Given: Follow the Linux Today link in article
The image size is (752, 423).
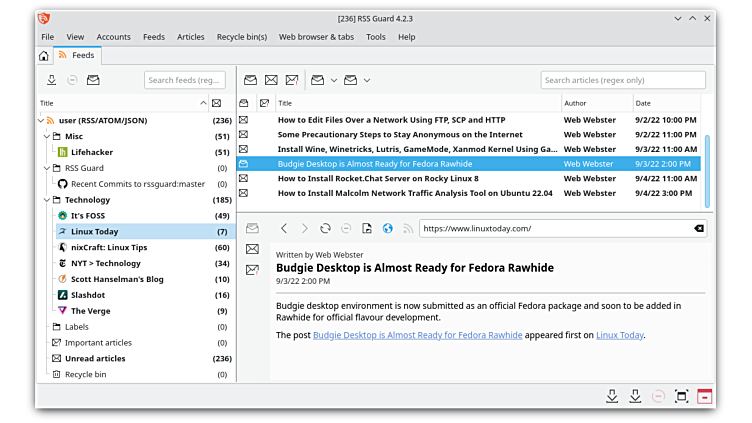Looking at the screenshot, I should pos(619,335).
